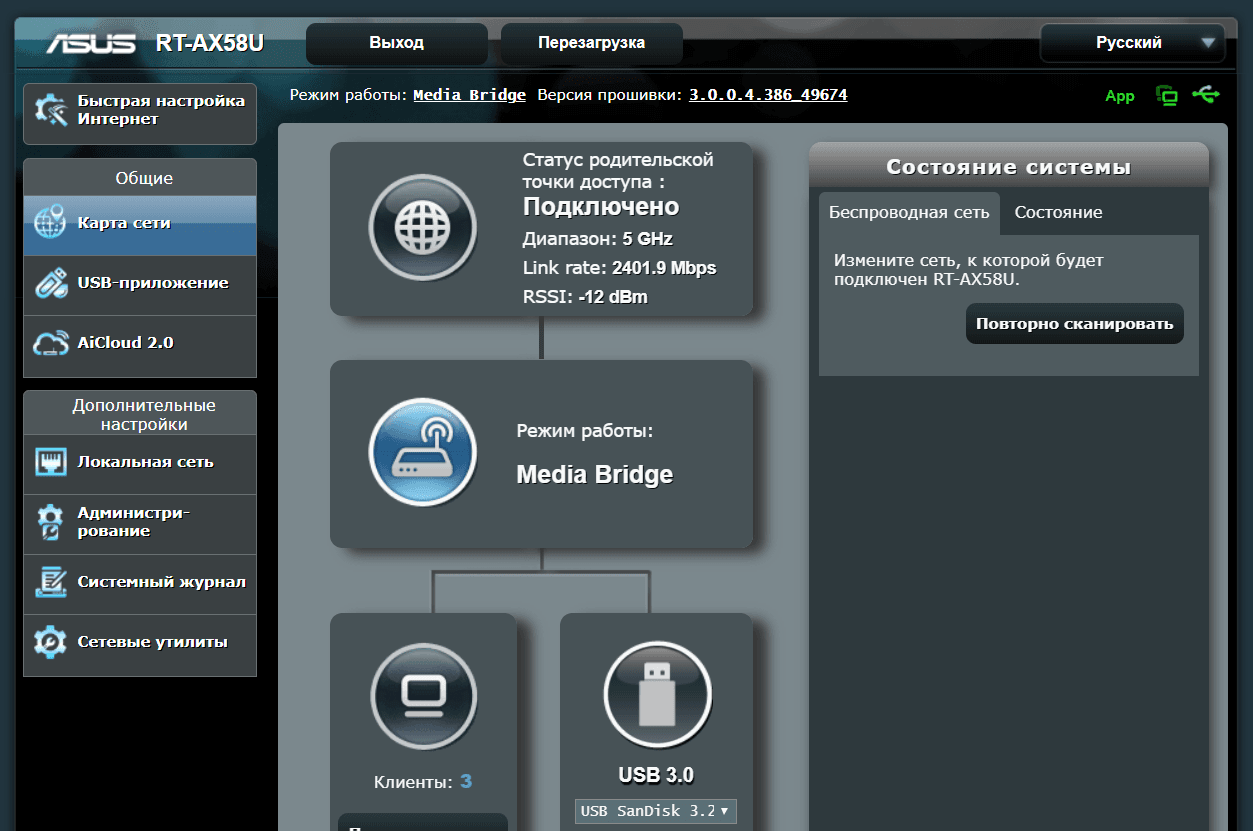Click the Карта сети globe icon
The width and height of the screenshot is (1253, 831).
click(50, 223)
